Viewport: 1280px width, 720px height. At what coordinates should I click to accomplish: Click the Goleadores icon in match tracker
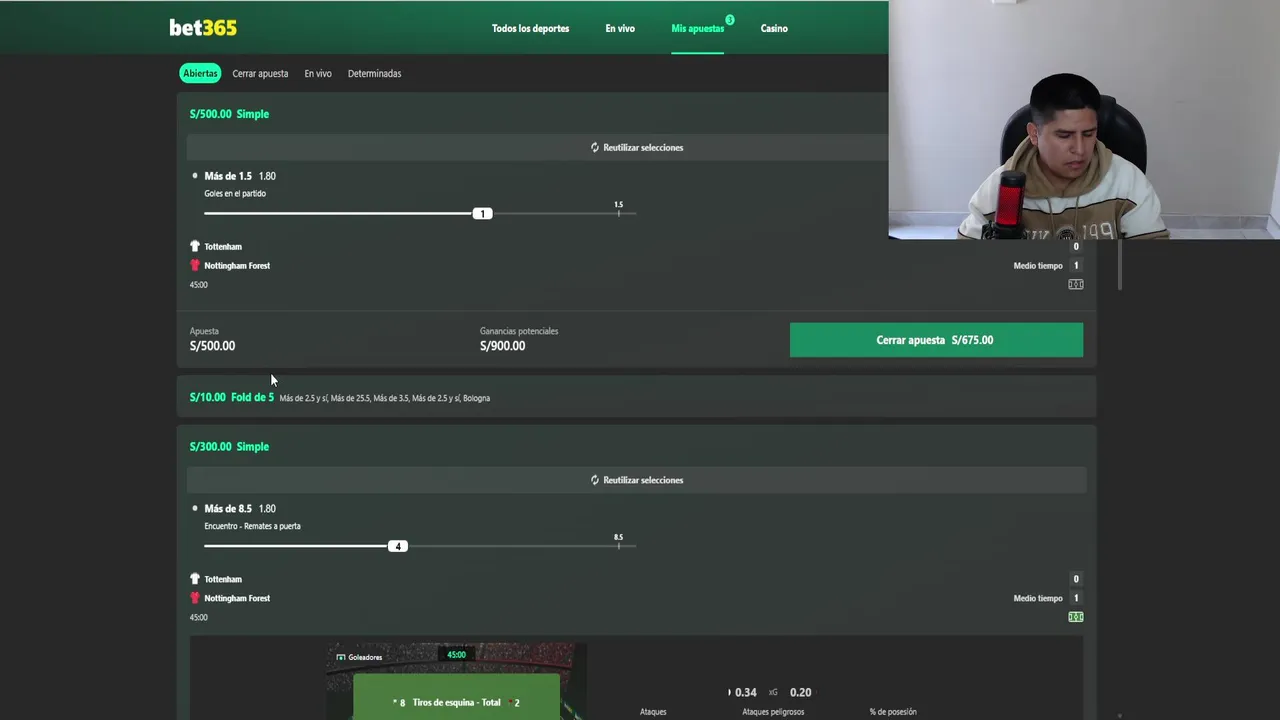[x=340, y=657]
